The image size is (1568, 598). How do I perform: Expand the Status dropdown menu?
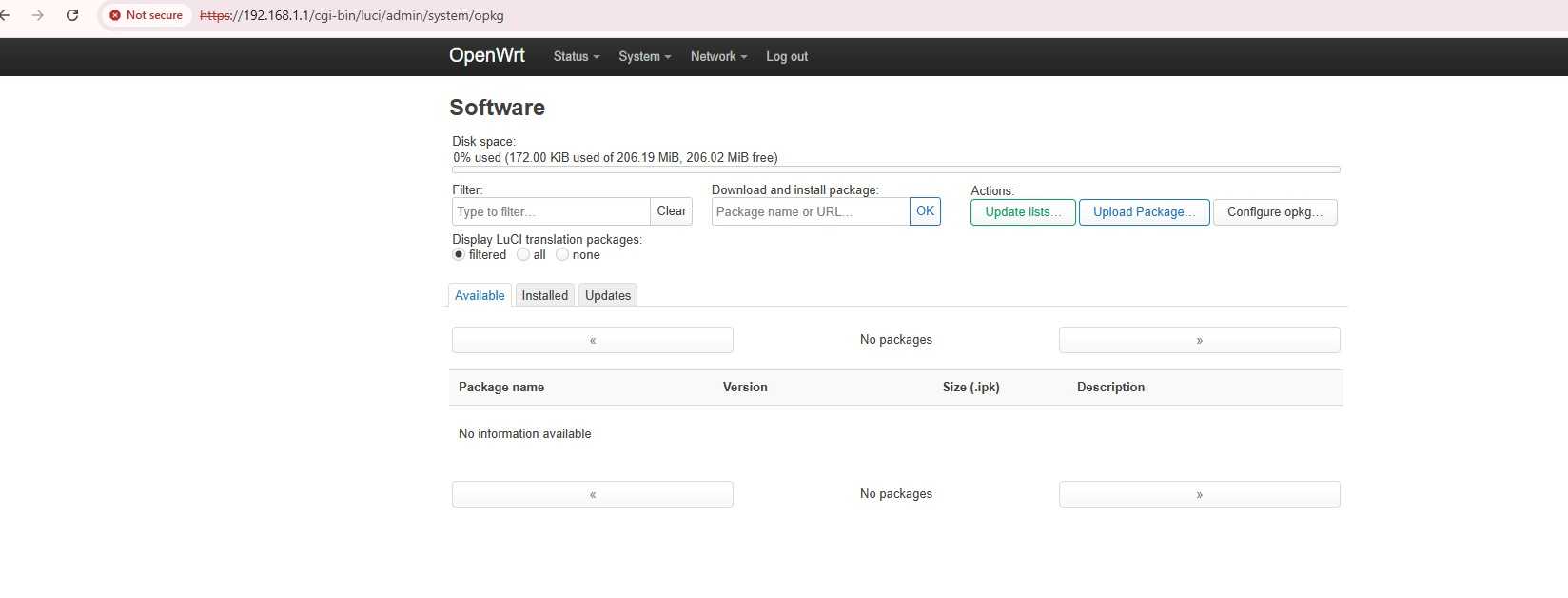click(577, 56)
